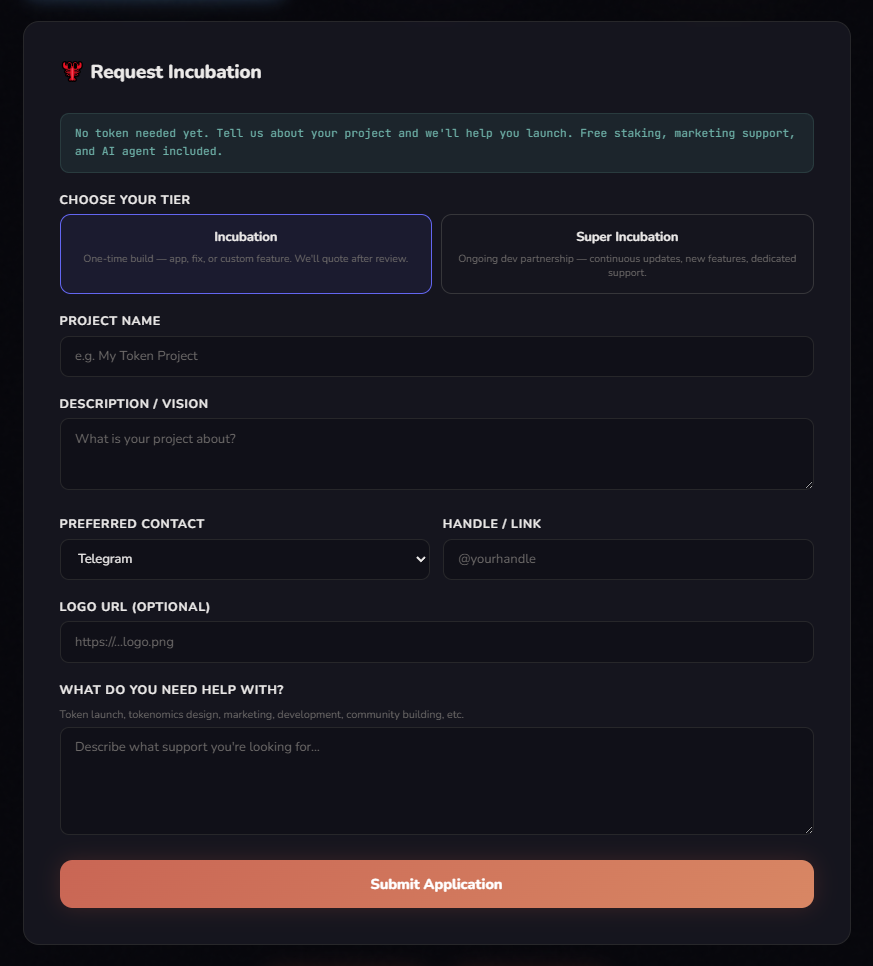Click the 'PROJECT NAME' field label
Image resolution: width=873 pixels, height=966 pixels.
coord(110,320)
